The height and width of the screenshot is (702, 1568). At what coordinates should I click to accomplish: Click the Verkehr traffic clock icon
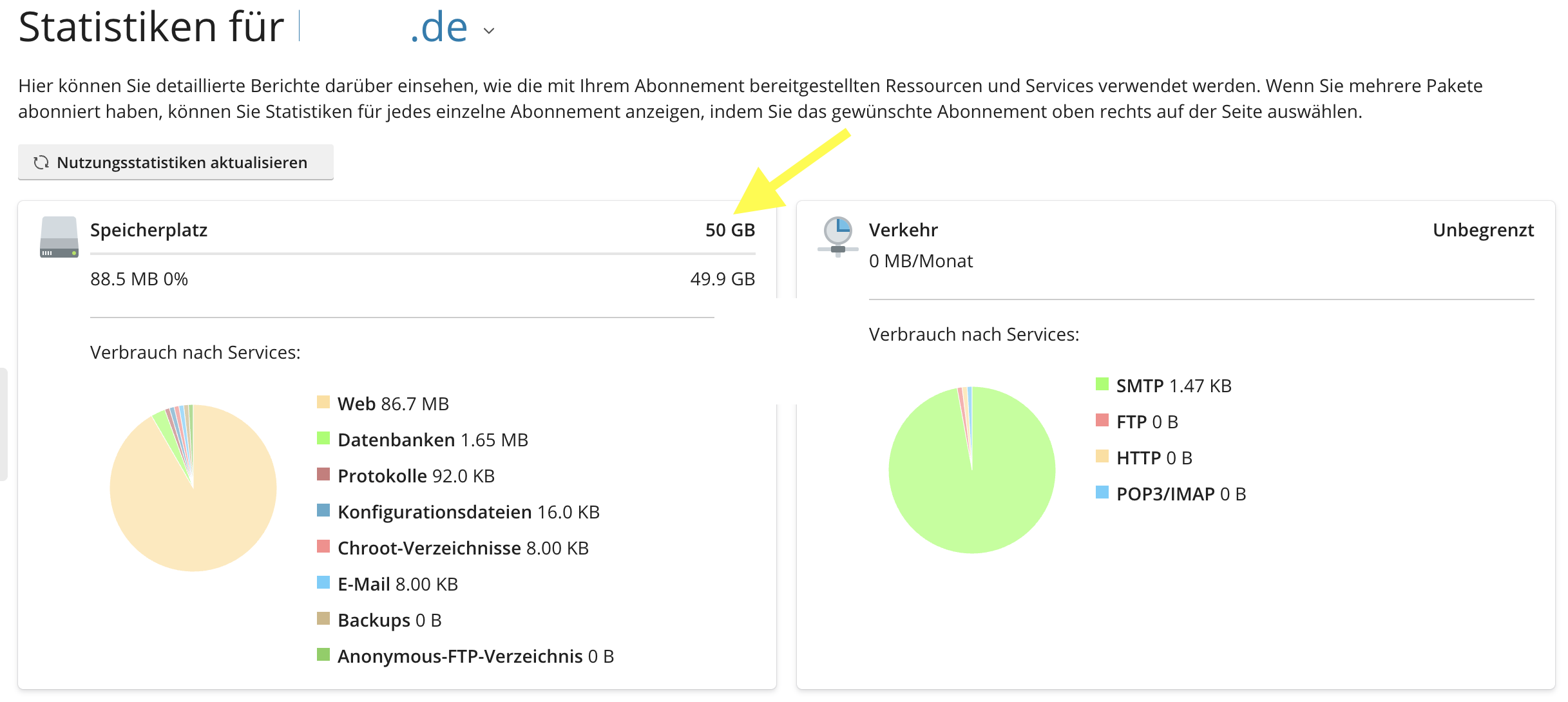click(x=837, y=236)
